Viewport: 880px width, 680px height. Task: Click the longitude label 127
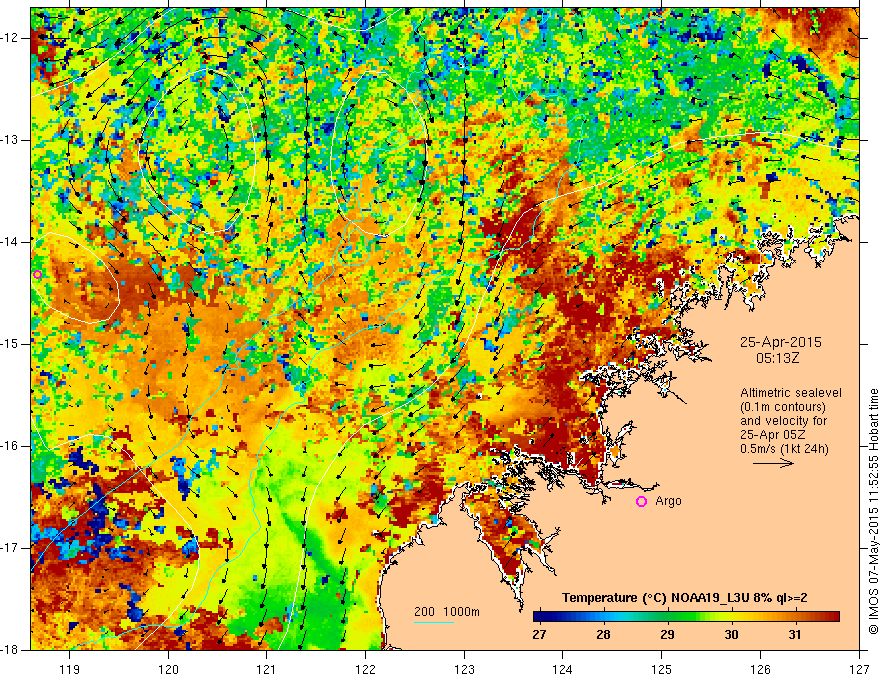859,669
